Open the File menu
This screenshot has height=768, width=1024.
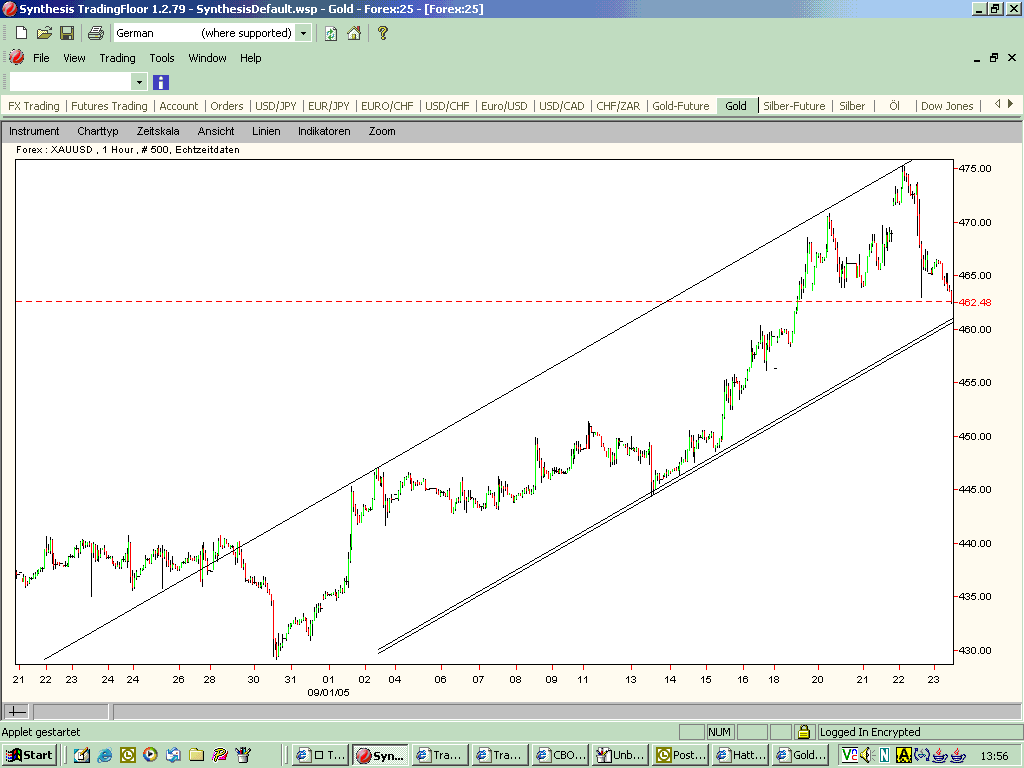pos(41,58)
